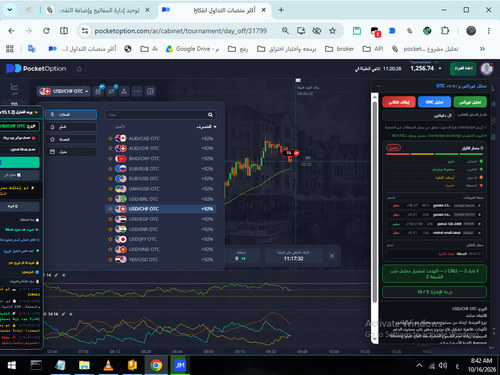Click the blue OTC analysis button

pyautogui.click(x=434, y=102)
